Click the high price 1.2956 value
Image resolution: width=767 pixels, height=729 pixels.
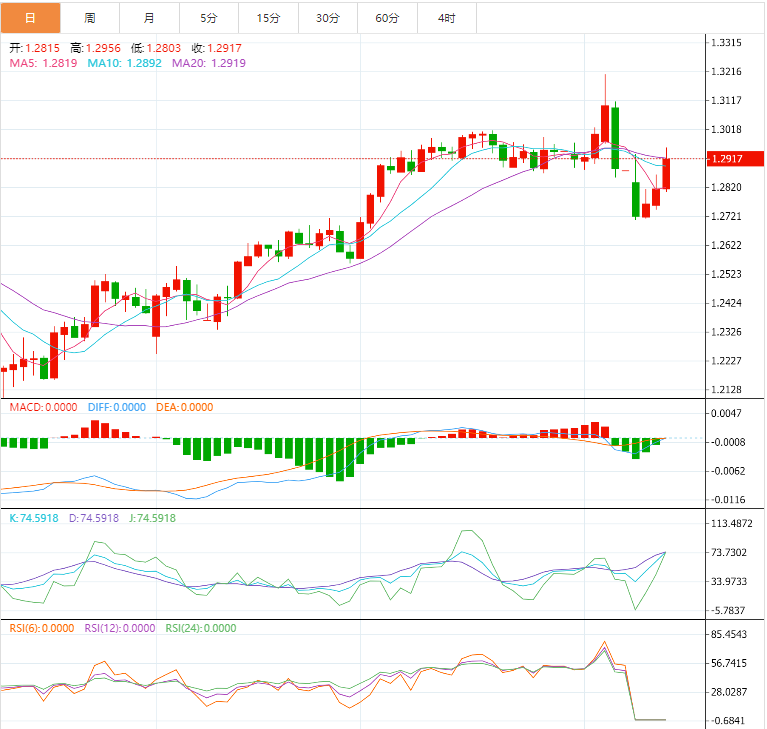point(103,48)
